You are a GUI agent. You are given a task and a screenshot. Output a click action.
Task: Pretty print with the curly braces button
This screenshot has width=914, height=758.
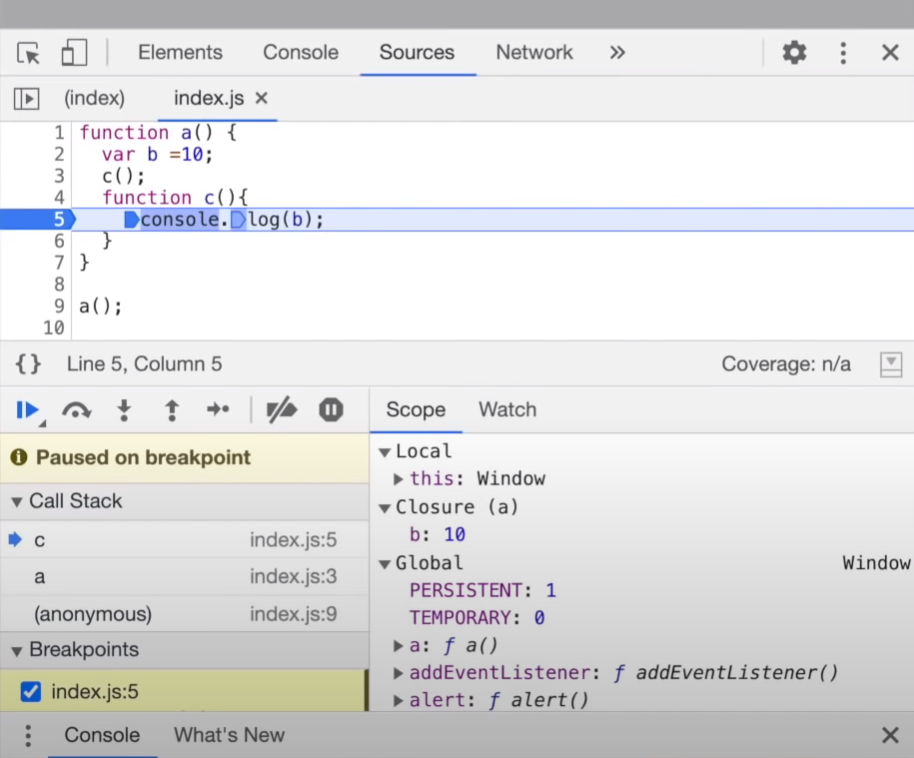tap(28, 364)
